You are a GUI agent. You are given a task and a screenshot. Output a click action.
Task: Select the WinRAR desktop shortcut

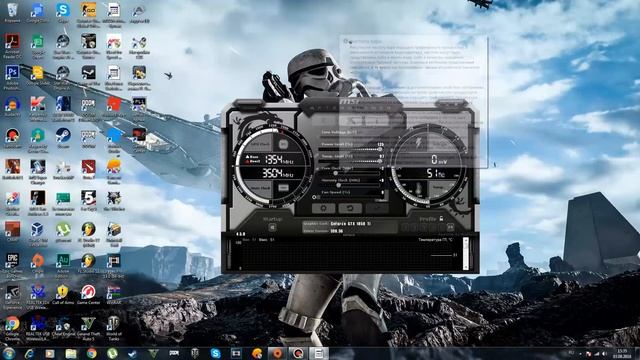[113, 295]
